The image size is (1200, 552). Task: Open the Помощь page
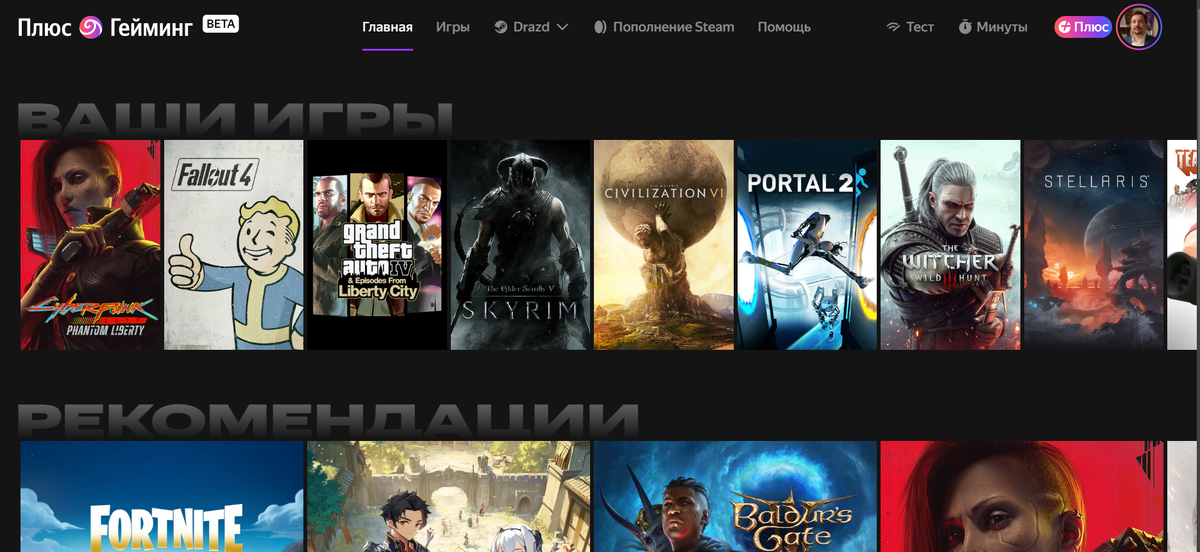point(784,27)
